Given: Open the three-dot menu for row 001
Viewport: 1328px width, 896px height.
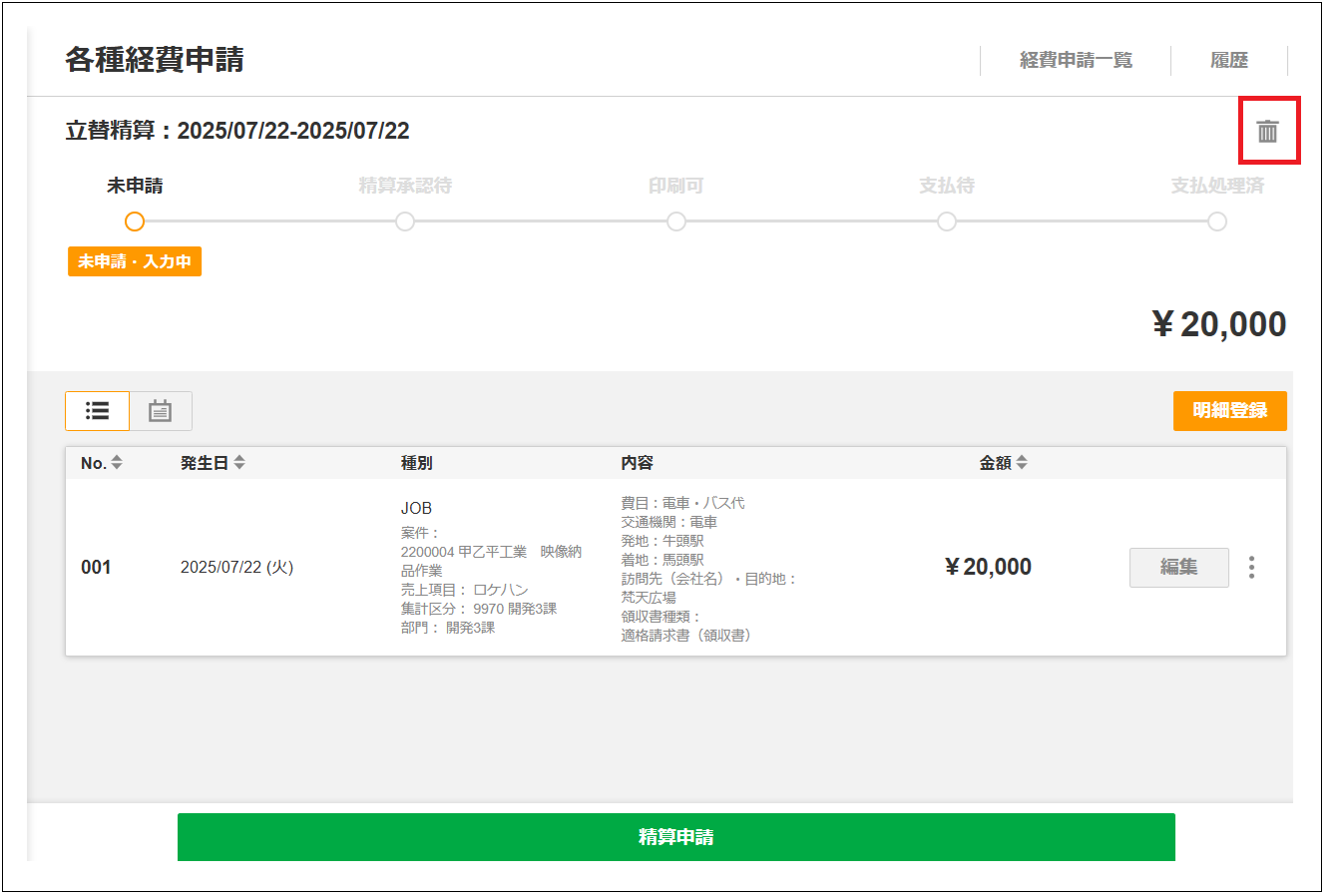Looking at the screenshot, I should pos(1251,567).
